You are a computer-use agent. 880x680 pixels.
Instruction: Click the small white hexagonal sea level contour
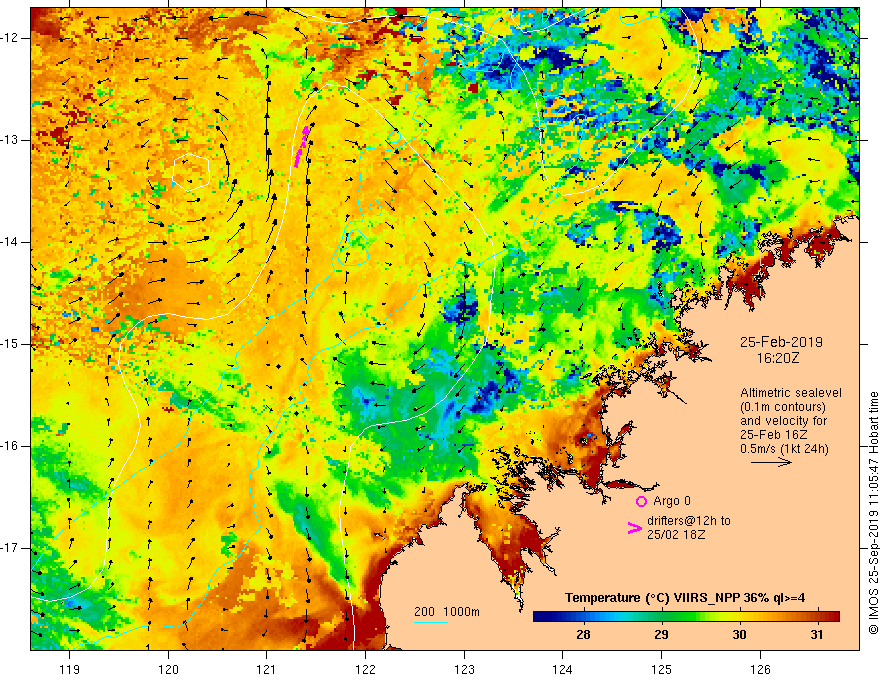pyautogui.click(x=191, y=172)
